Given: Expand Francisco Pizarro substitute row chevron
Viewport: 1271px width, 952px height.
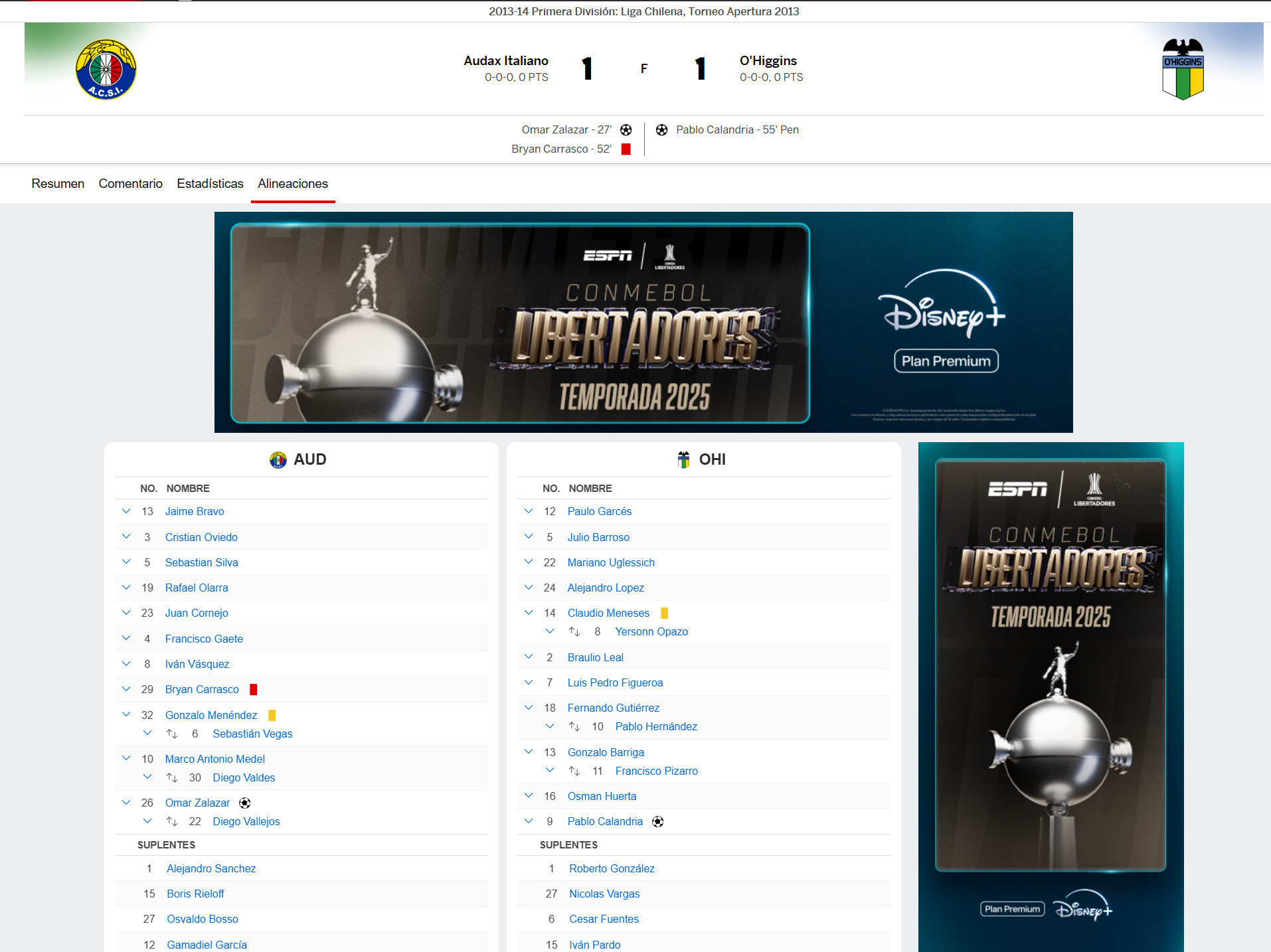Looking at the screenshot, I should click(550, 771).
